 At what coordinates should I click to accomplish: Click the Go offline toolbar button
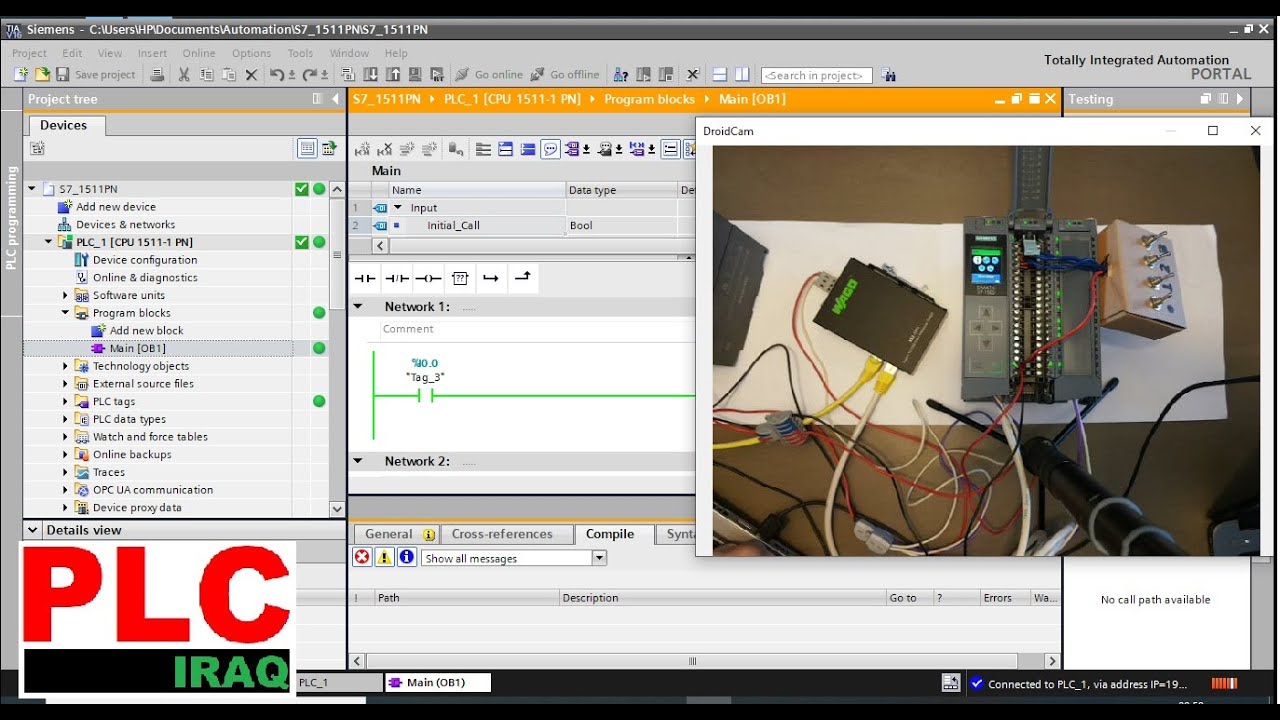(564, 75)
